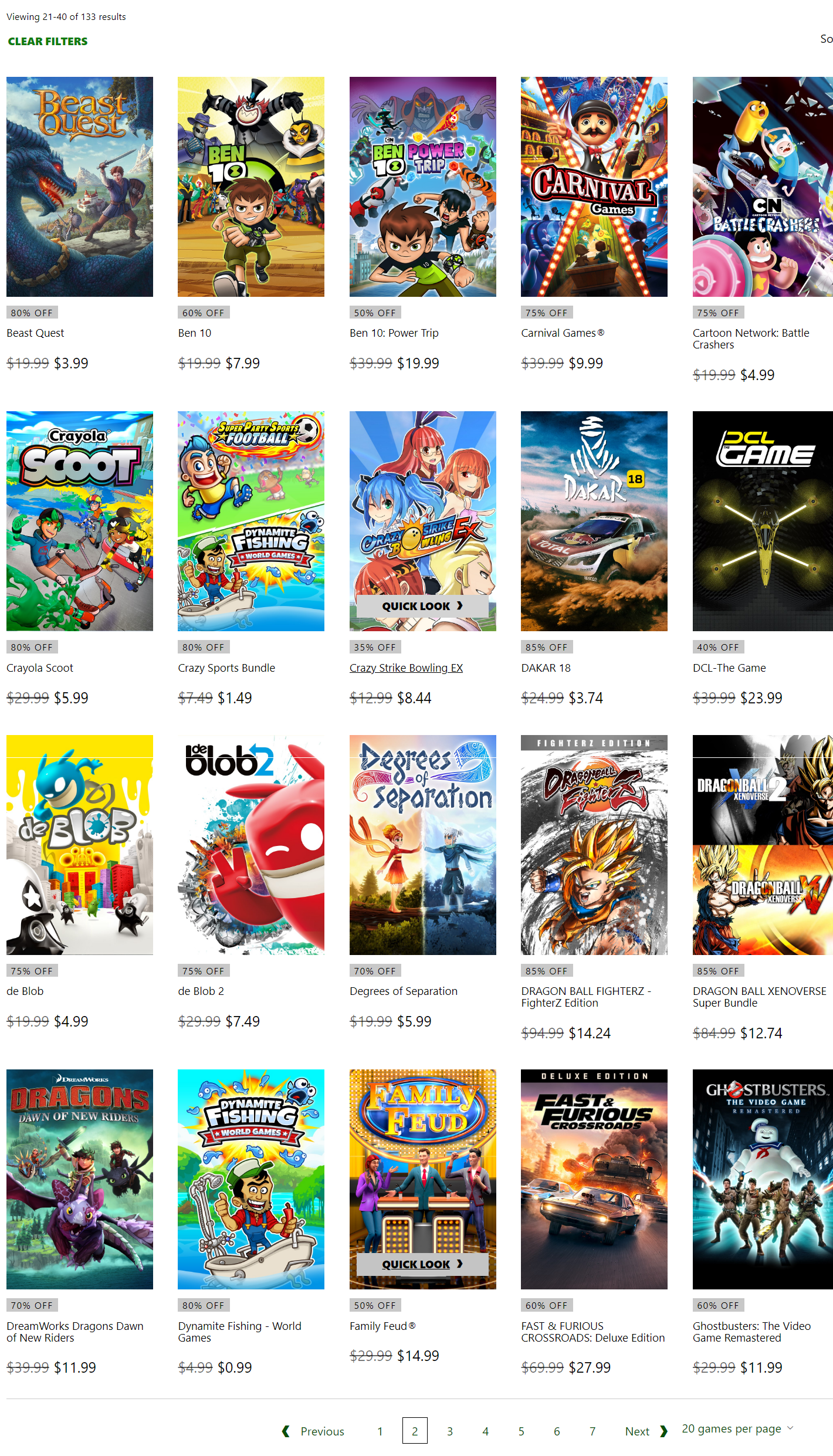Open the Crazy Strike Bowling EX title link
Viewport: 833px width, 1456px height.
pyautogui.click(x=406, y=668)
